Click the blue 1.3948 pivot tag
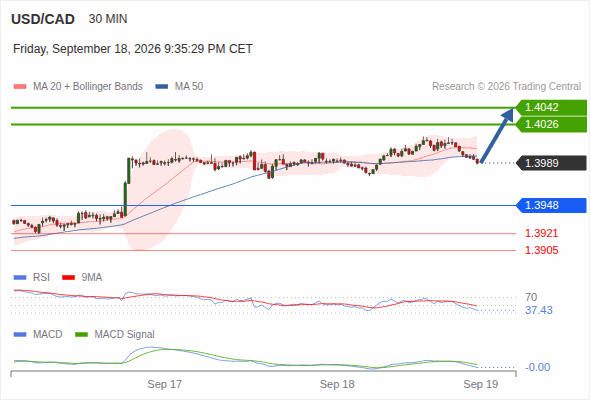 pyautogui.click(x=551, y=205)
